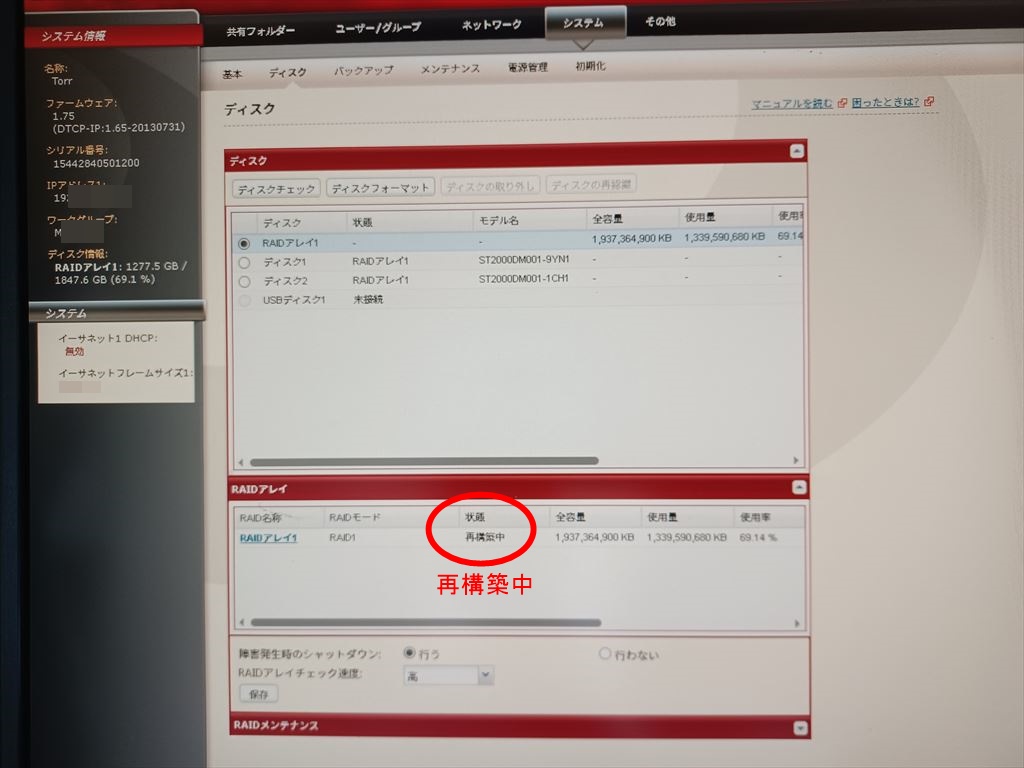1024x768 pixels.
Task: Save settings with the 保存 button
Action: pyautogui.click(x=258, y=694)
